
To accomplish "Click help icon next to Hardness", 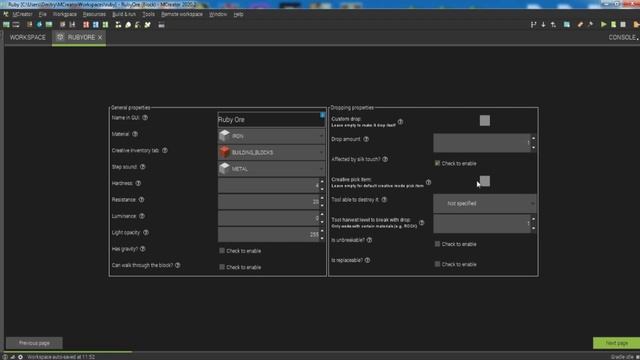I will click(x=138, y=183).
